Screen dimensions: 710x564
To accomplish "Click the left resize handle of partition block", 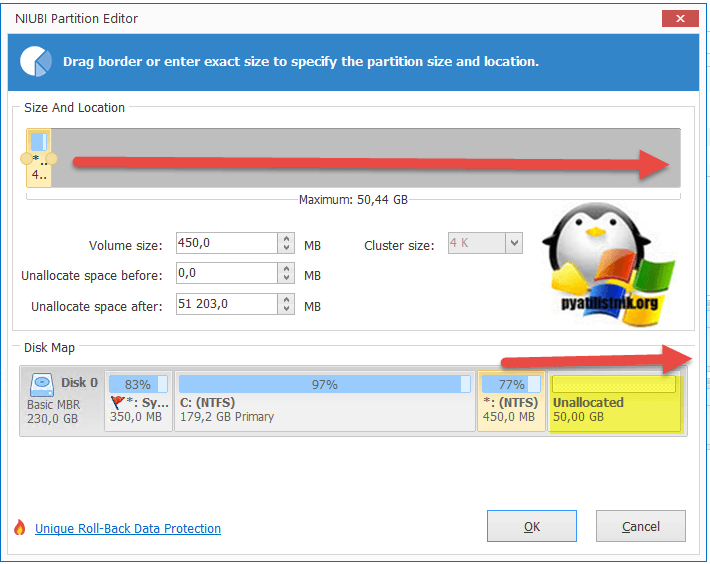I will pos(26,159).
